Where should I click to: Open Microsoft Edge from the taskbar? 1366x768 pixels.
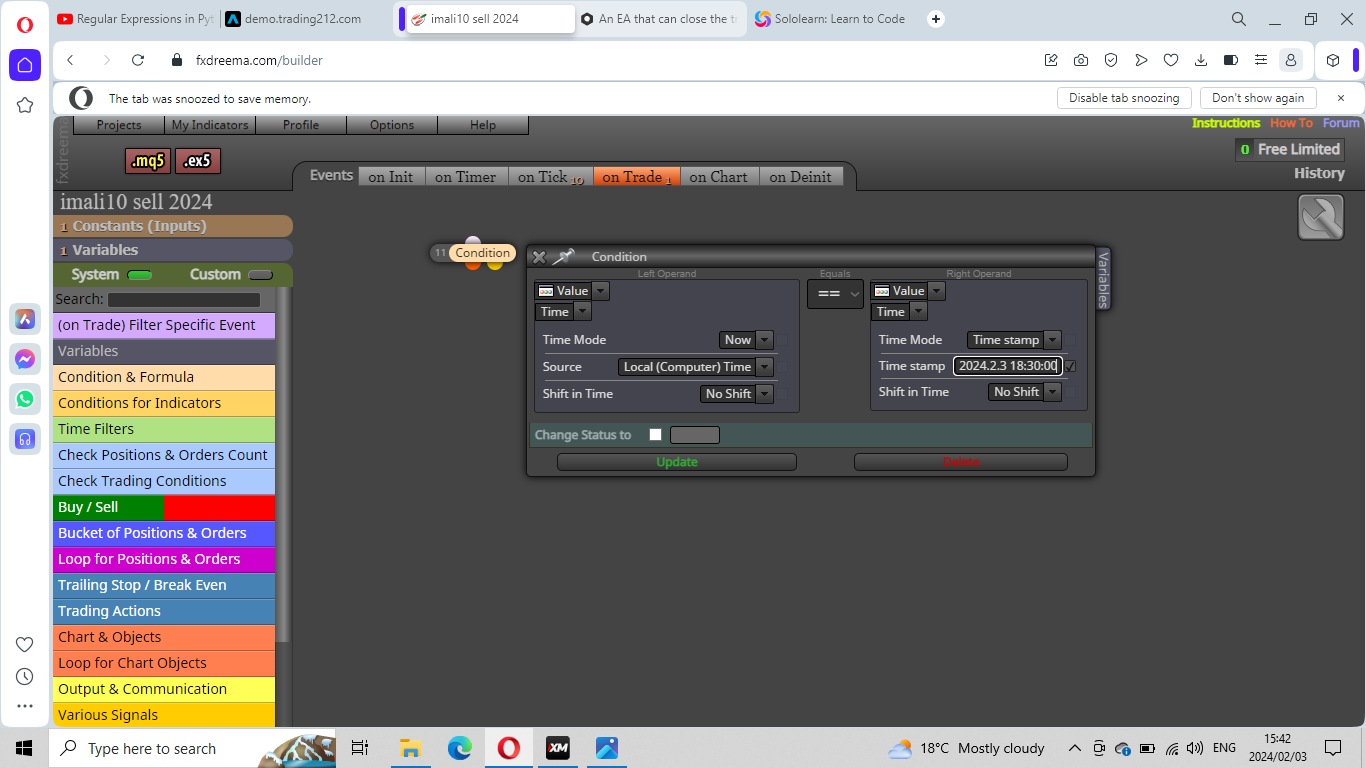point(459,748)
